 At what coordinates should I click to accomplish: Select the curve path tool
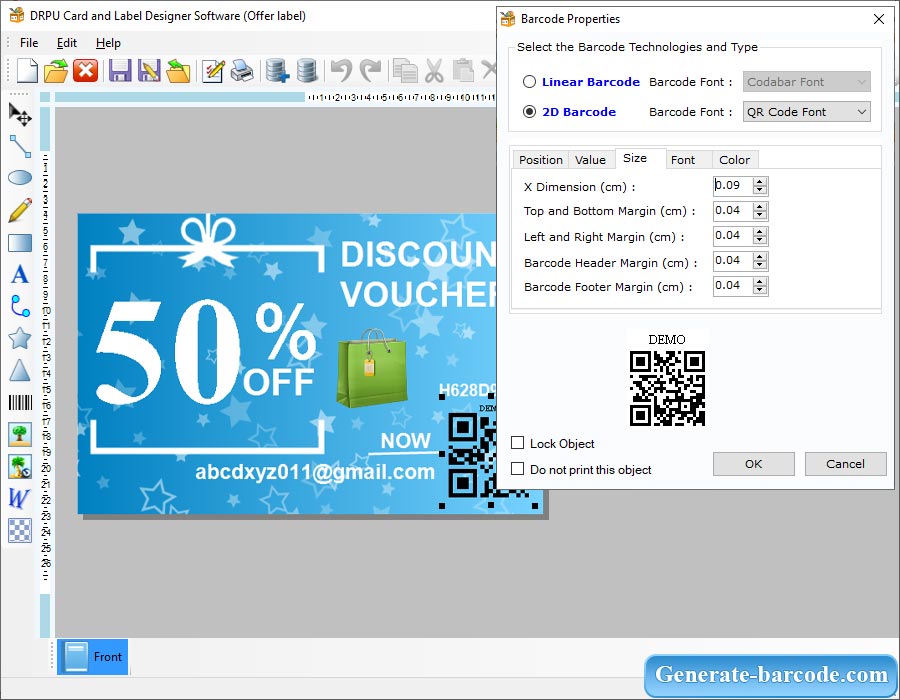(20, 306)
